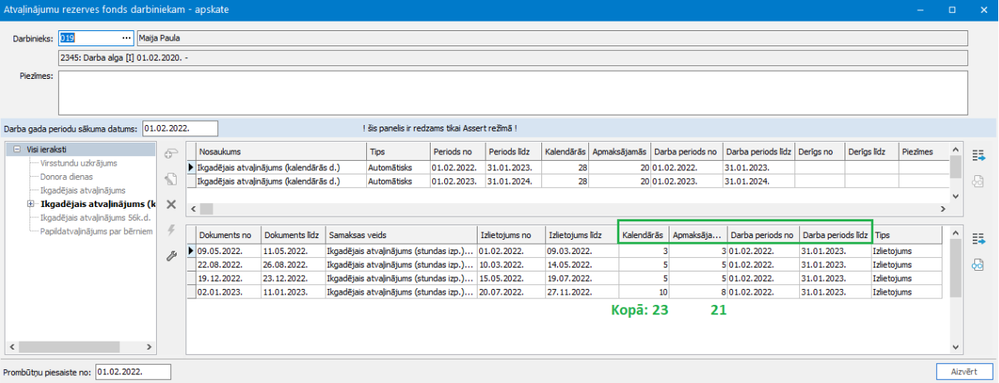
Task: Select lower table row dated 22.08.2022.
Action: (x=564, y=264)
